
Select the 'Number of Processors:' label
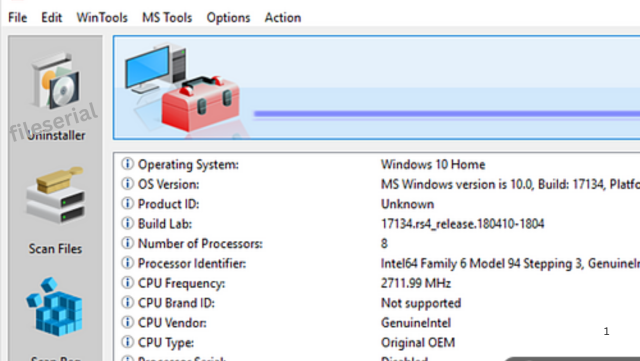200,243
